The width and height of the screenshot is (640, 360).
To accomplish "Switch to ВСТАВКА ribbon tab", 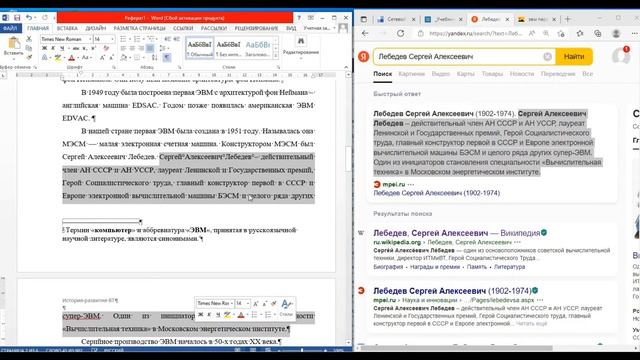I will [x=67, y=28].
